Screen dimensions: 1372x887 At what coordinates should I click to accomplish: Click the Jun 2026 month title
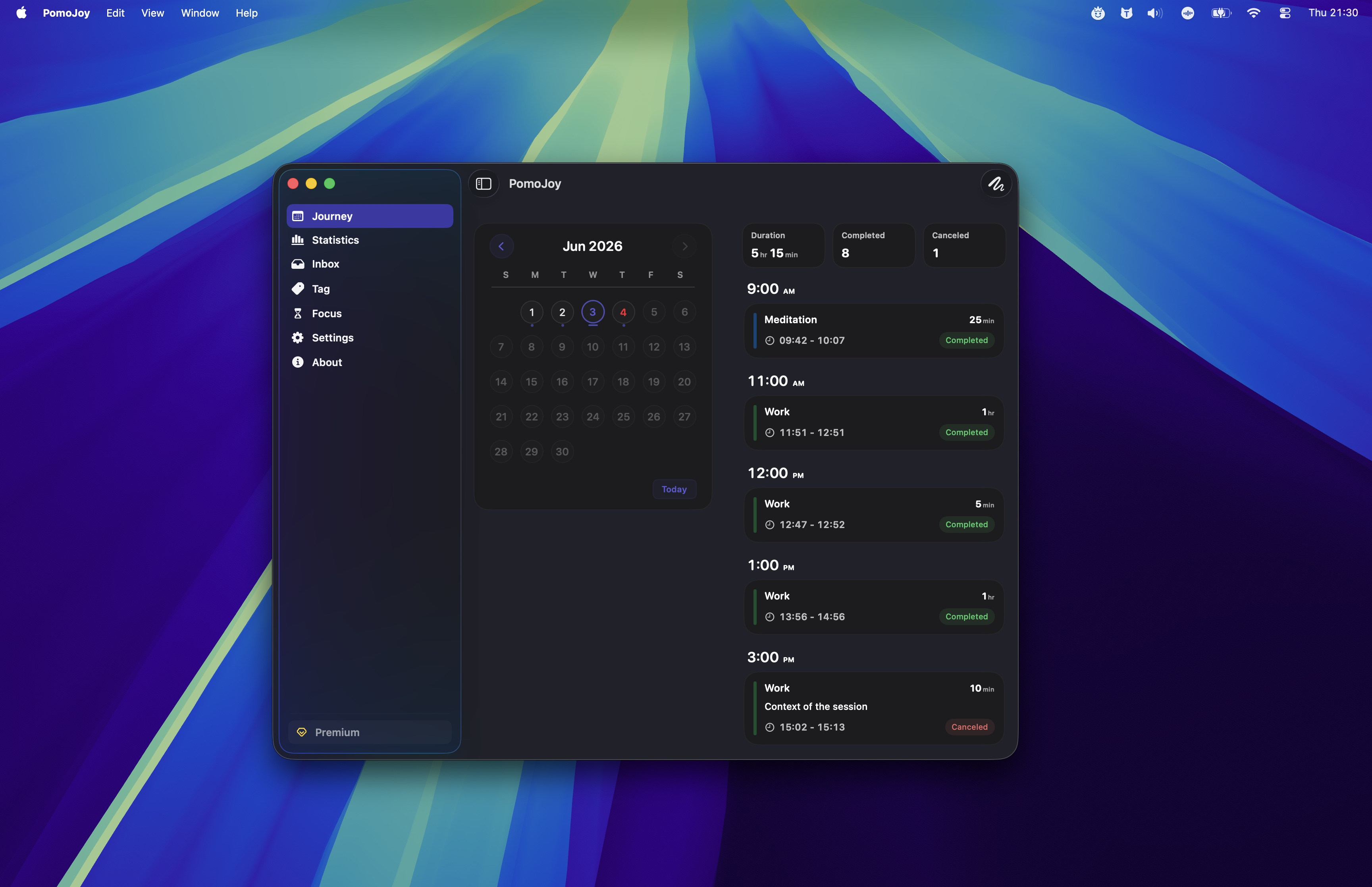point(592,247)
